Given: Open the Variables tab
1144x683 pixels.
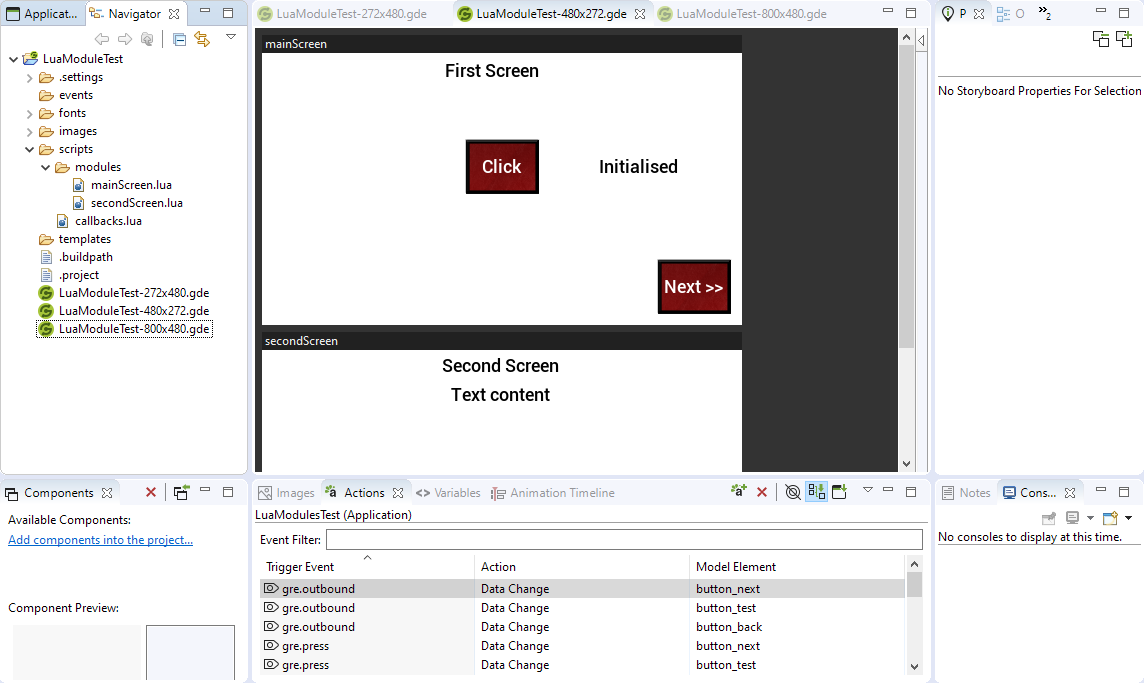Looking at the screenshot, I should [x=448, y=493].
